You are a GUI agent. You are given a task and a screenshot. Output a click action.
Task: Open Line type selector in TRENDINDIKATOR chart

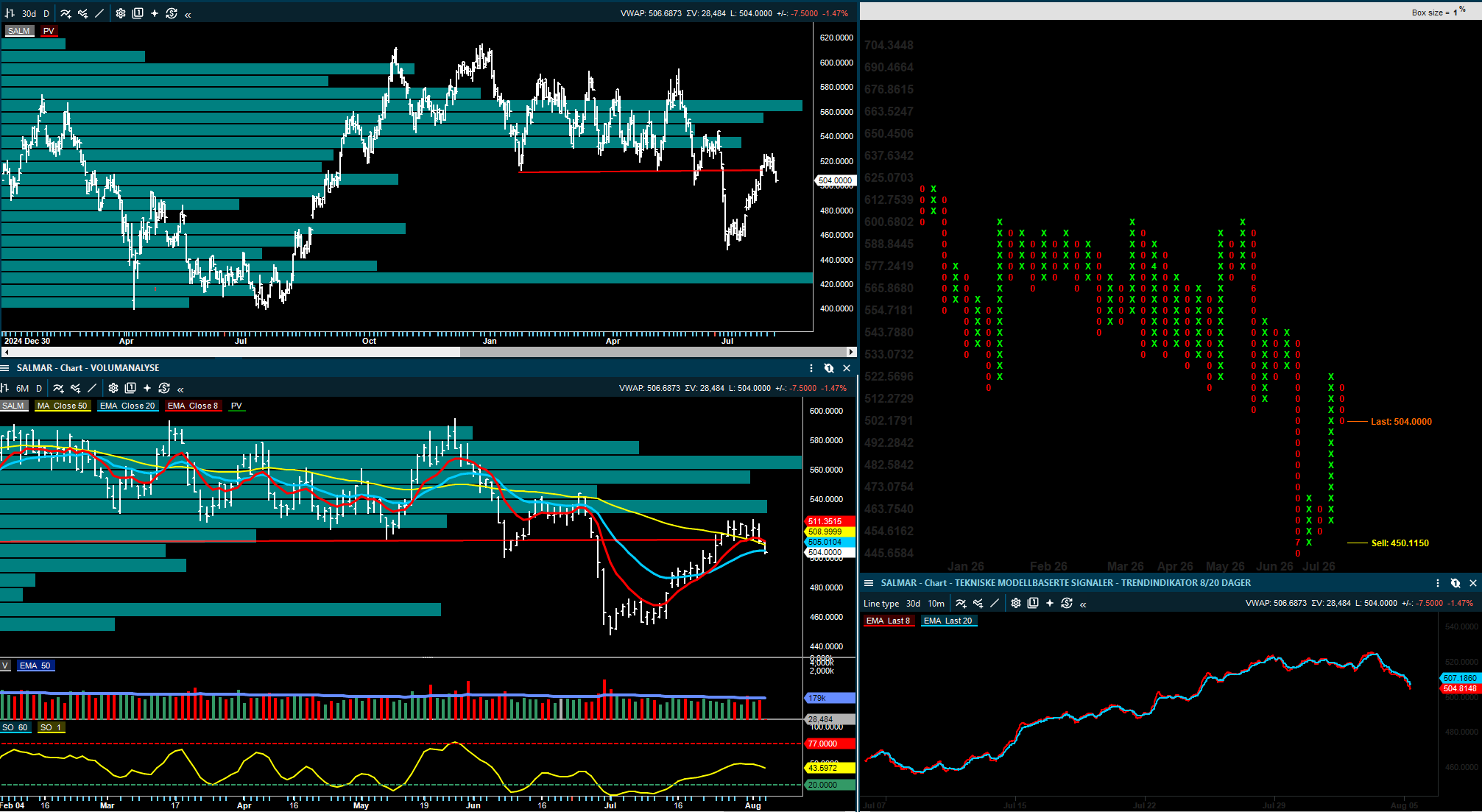881,603
